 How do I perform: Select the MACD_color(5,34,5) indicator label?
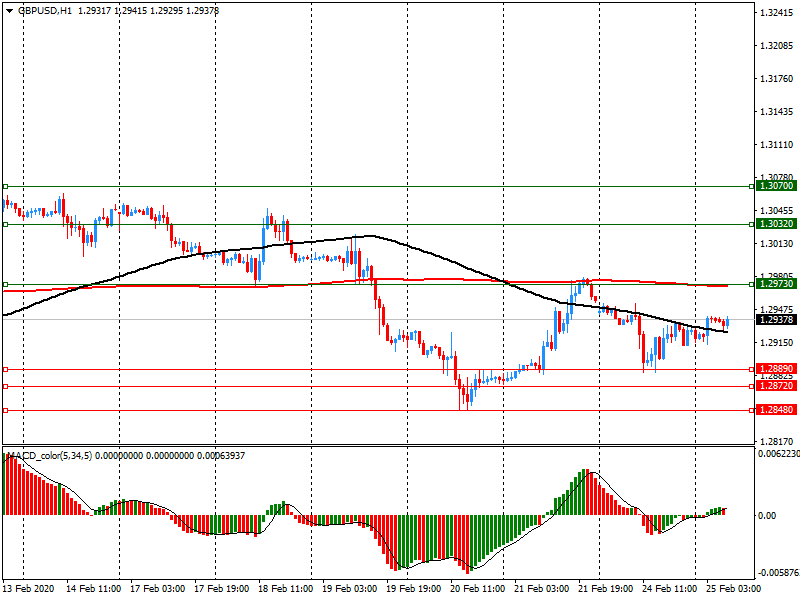click(49, 456)
